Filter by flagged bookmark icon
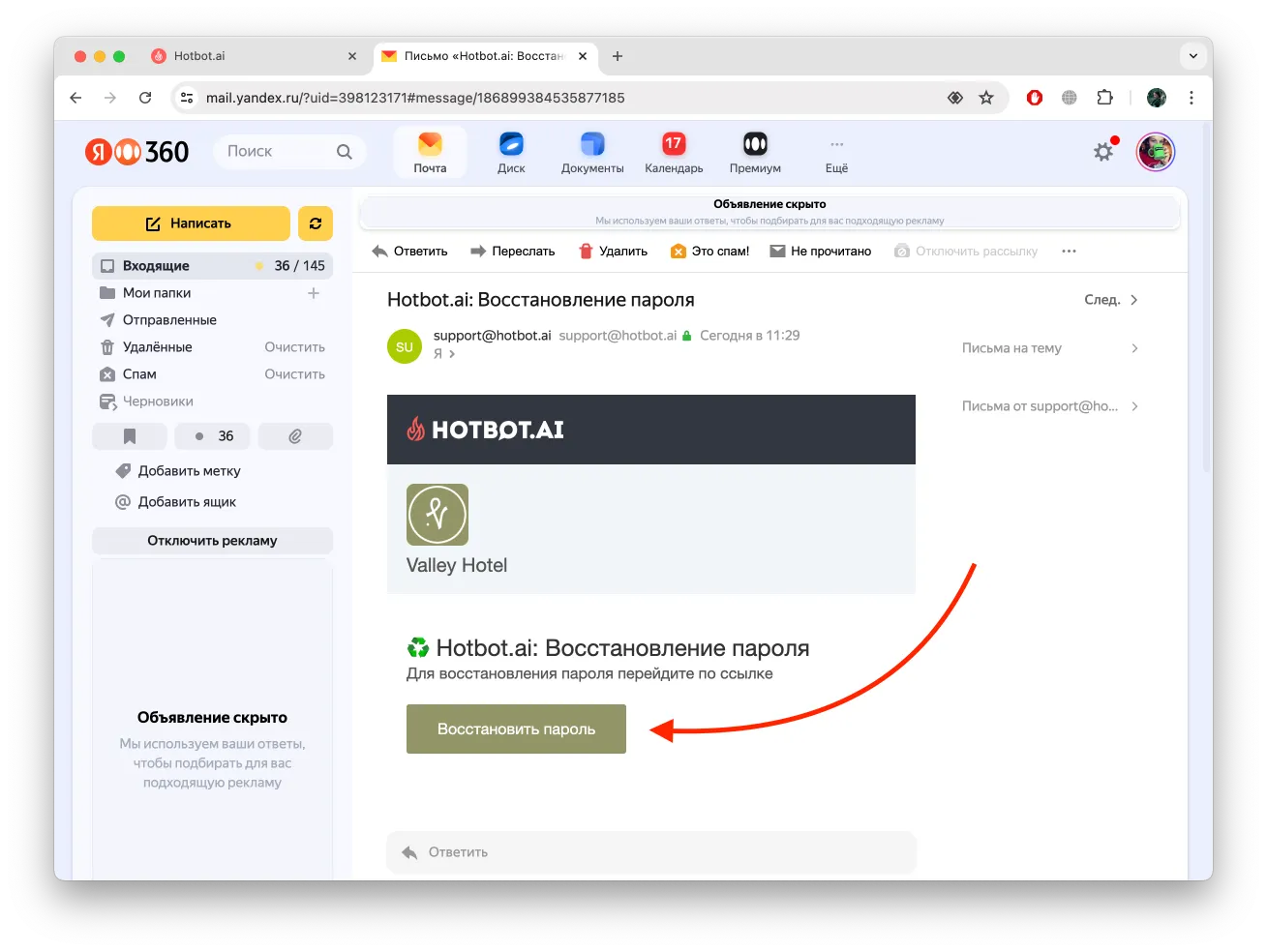The width and height of the screenshot is (1267, 952). click(130, 436)
